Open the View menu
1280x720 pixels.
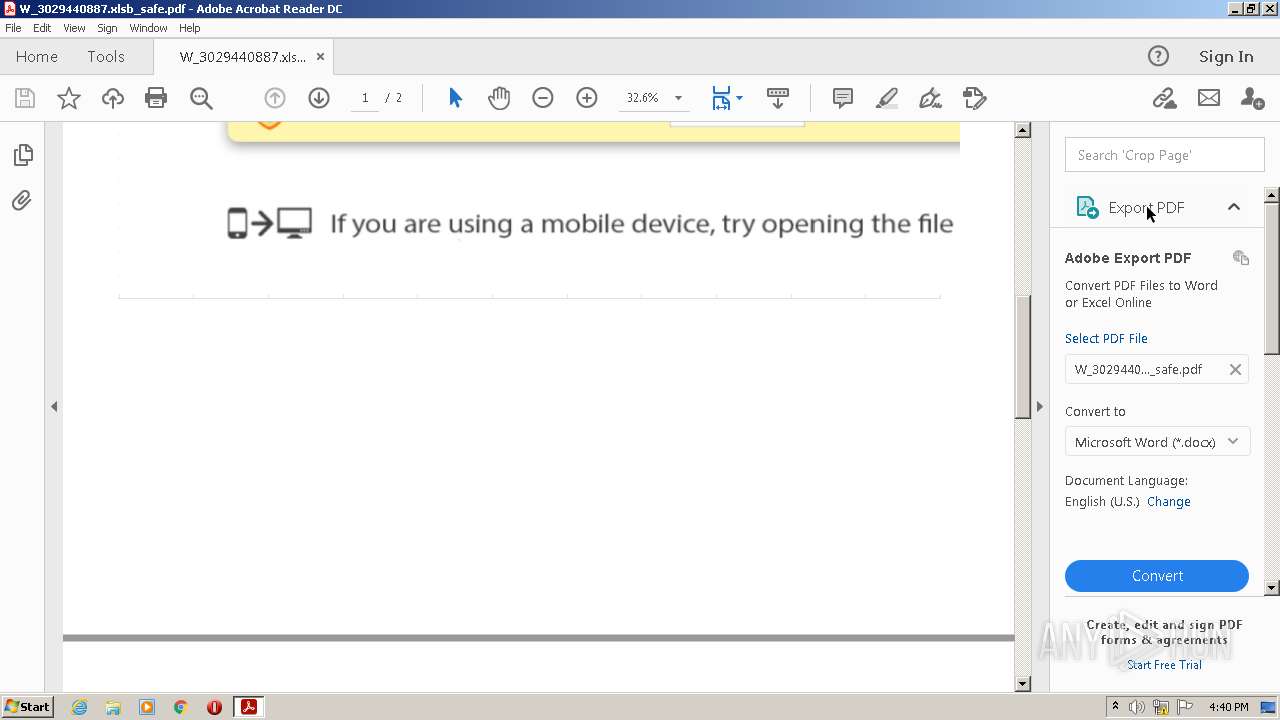coord(74,28)
